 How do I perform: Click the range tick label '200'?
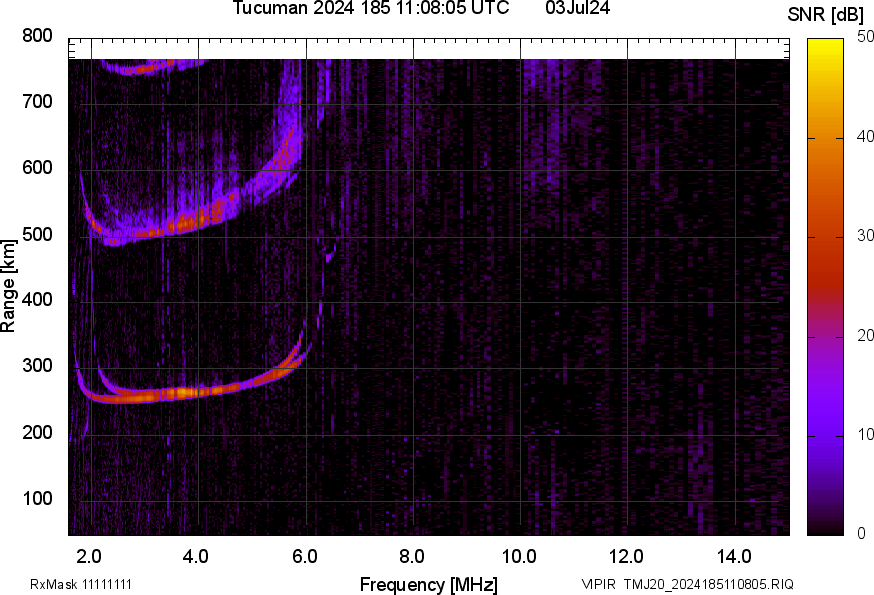coord(37,432)
